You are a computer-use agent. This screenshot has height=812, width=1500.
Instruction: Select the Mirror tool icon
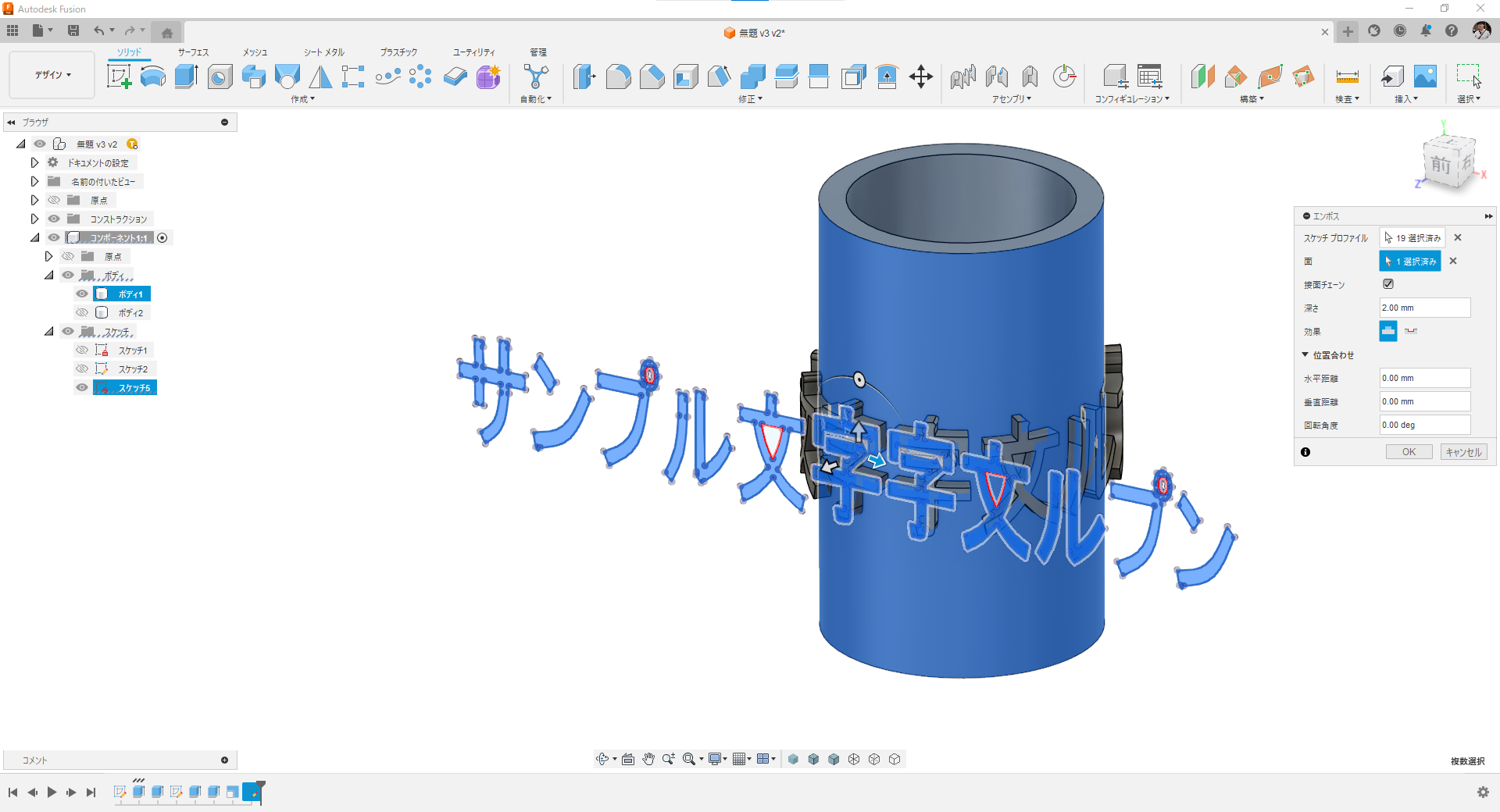tap(320, 77)
